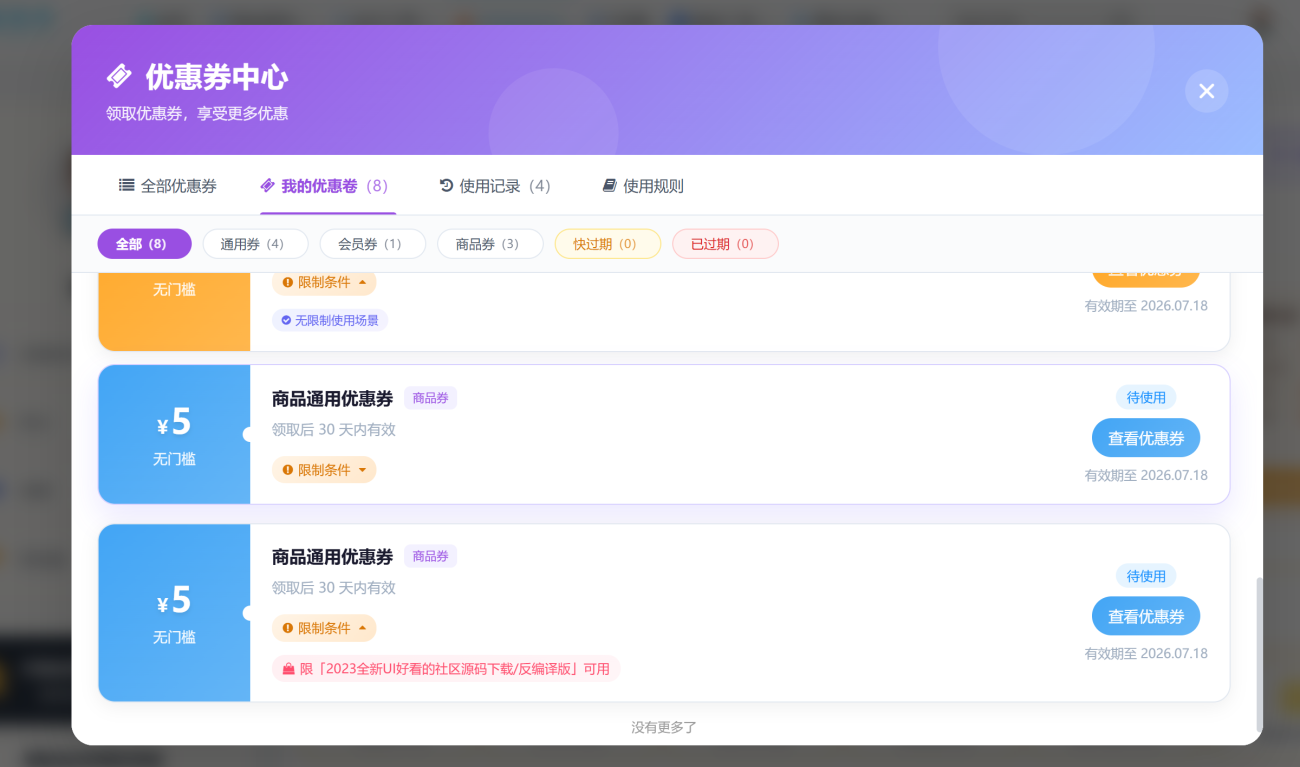Click the subtitle 领取优惠券，享受更多优惠

[x=197, y=114]
